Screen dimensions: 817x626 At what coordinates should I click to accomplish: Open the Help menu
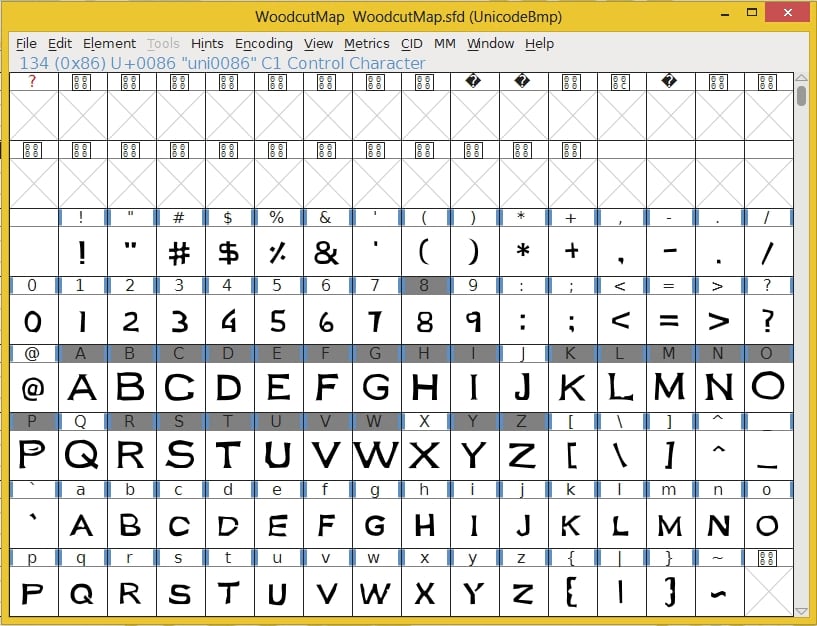pyautogui.click(x=539, y=44)
